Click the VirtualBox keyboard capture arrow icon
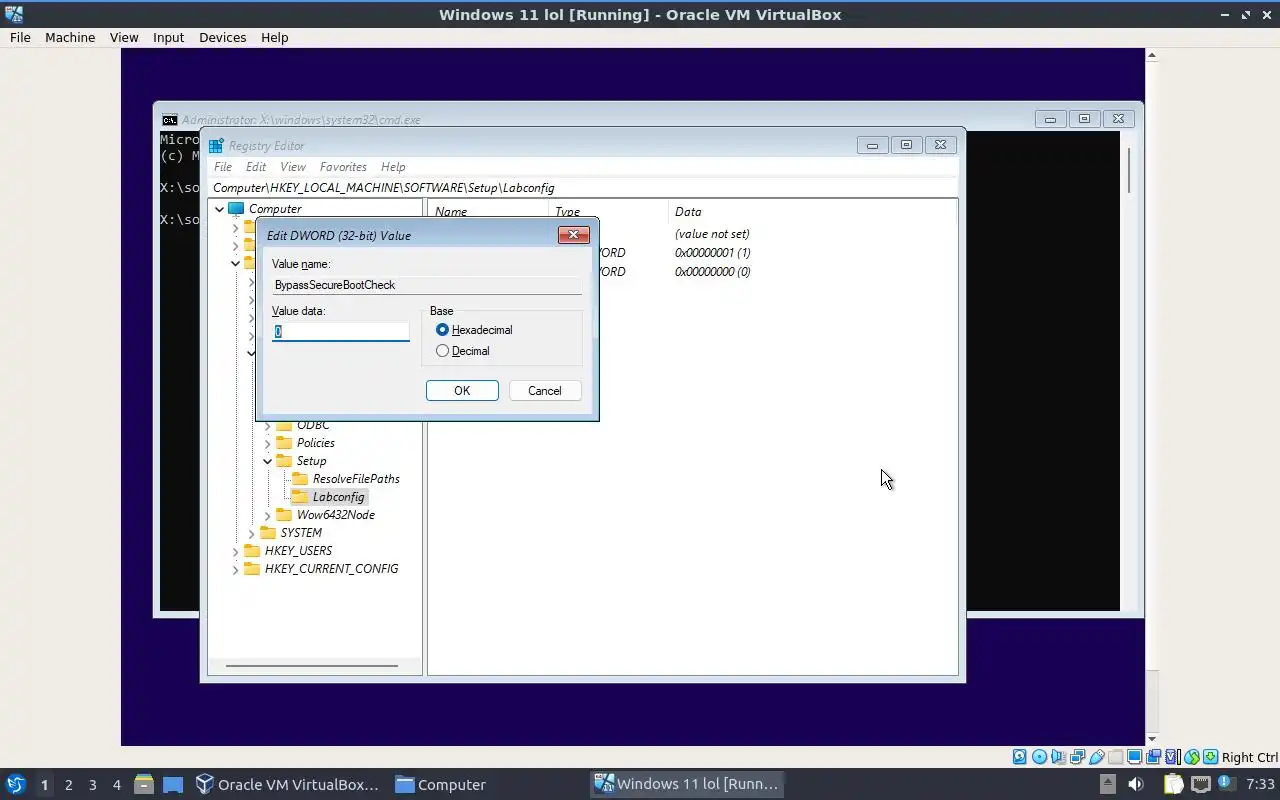Viewport: 1280px width, 800px height. pyautogui.click(x=1210, y=757)
